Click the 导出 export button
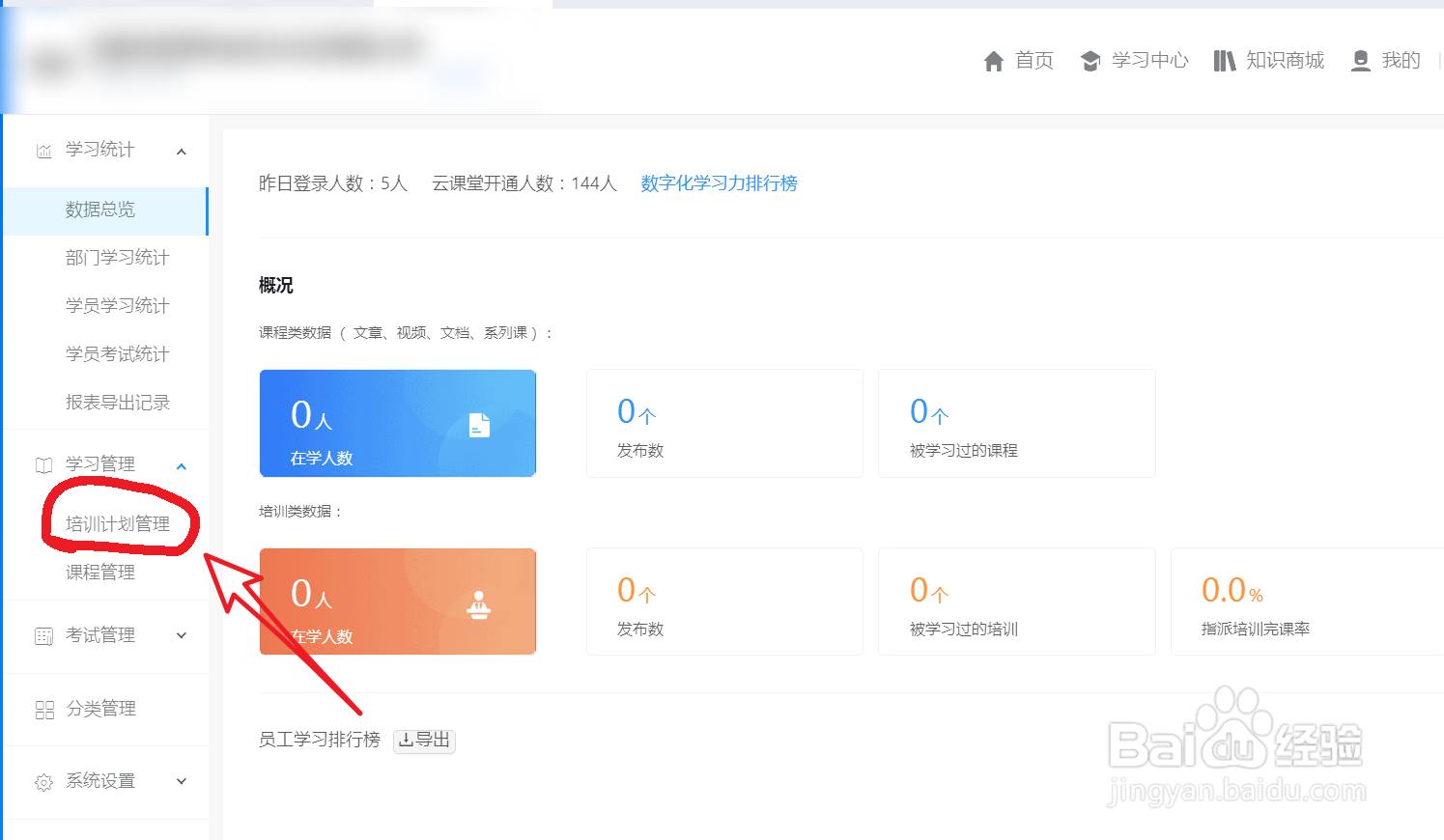Viewport: 1444px width, 840px height. [x=424, y=741]
